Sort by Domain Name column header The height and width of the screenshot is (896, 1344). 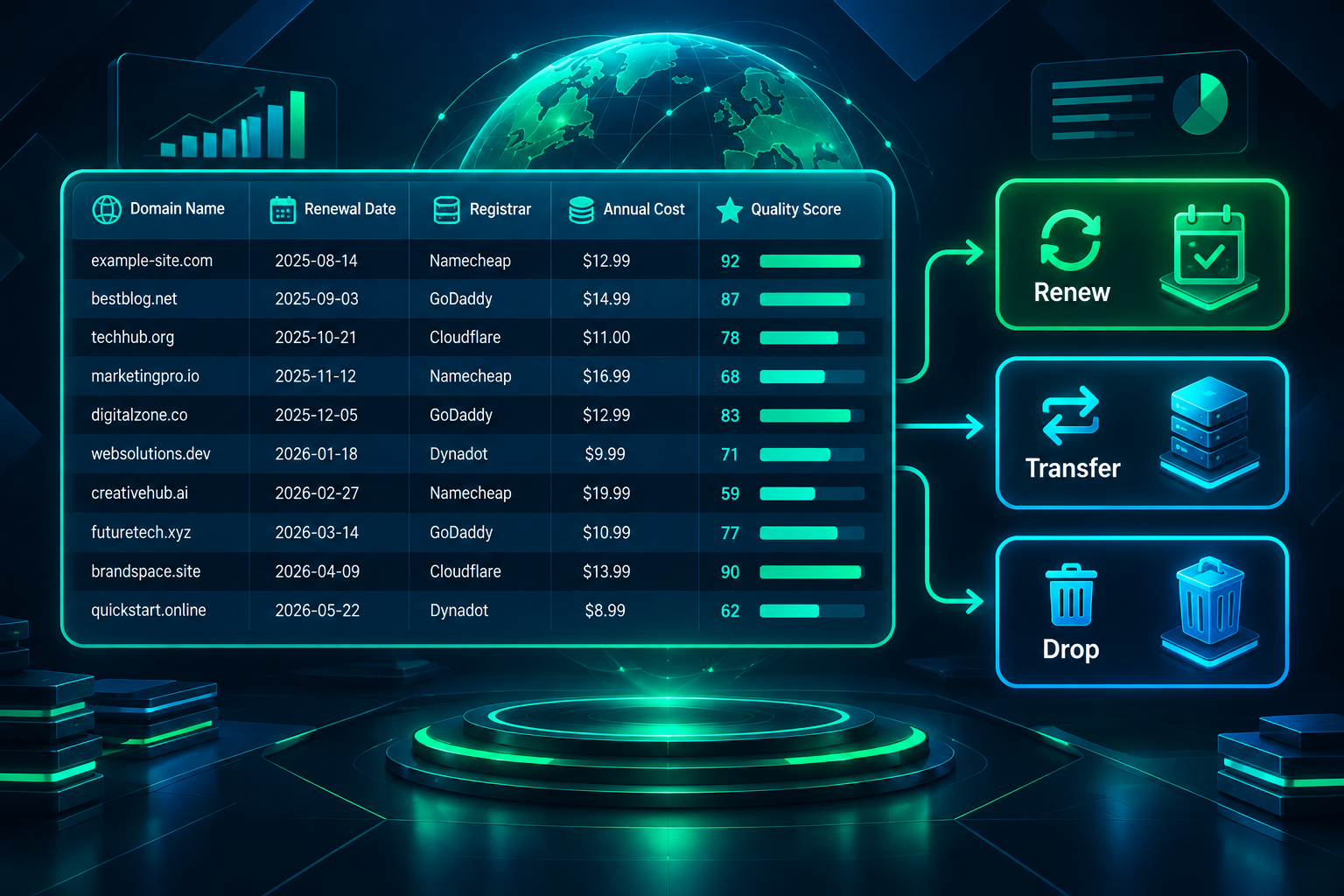point(159,209)
